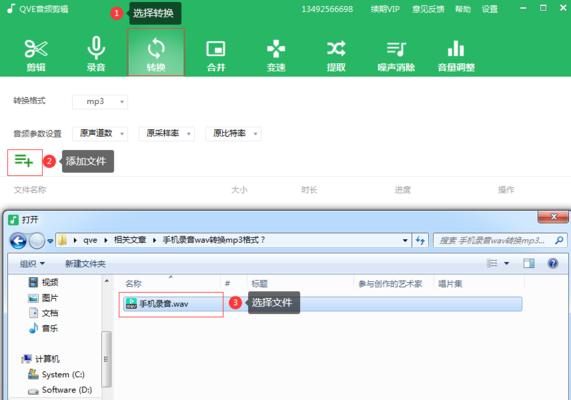571x400 pixels.
Task: Open the 录音 microphone tool
Action: click(96, 55)
